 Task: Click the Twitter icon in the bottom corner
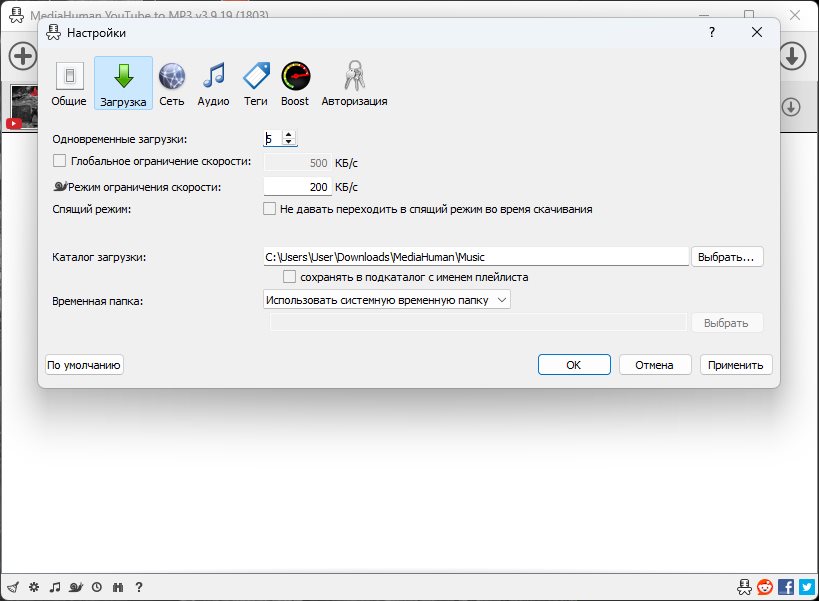pyautogui.click(x=806, y=587)
